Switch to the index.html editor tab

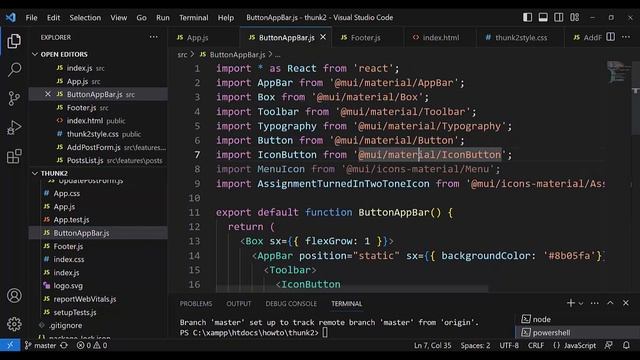[x=440, y=38]
